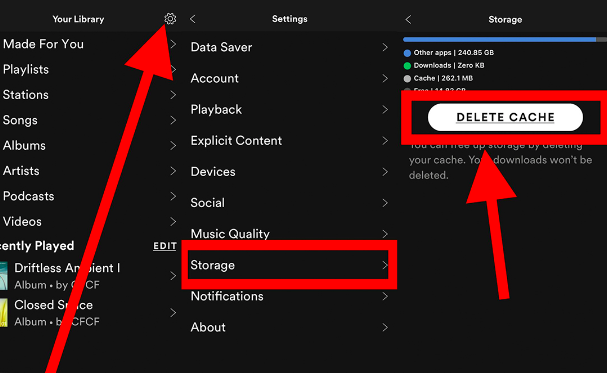Viewport: 607px width, 373px height.
Task: Open Notifications settings
Action: click(289, 296)
